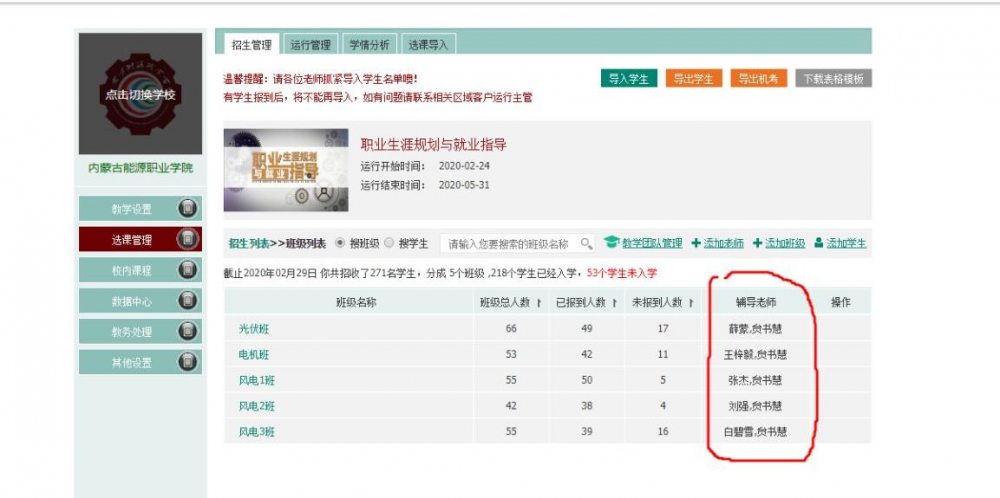Click the class name search input field
The width and height of the screenshot is (1000, 498).
tap(510, 243)
